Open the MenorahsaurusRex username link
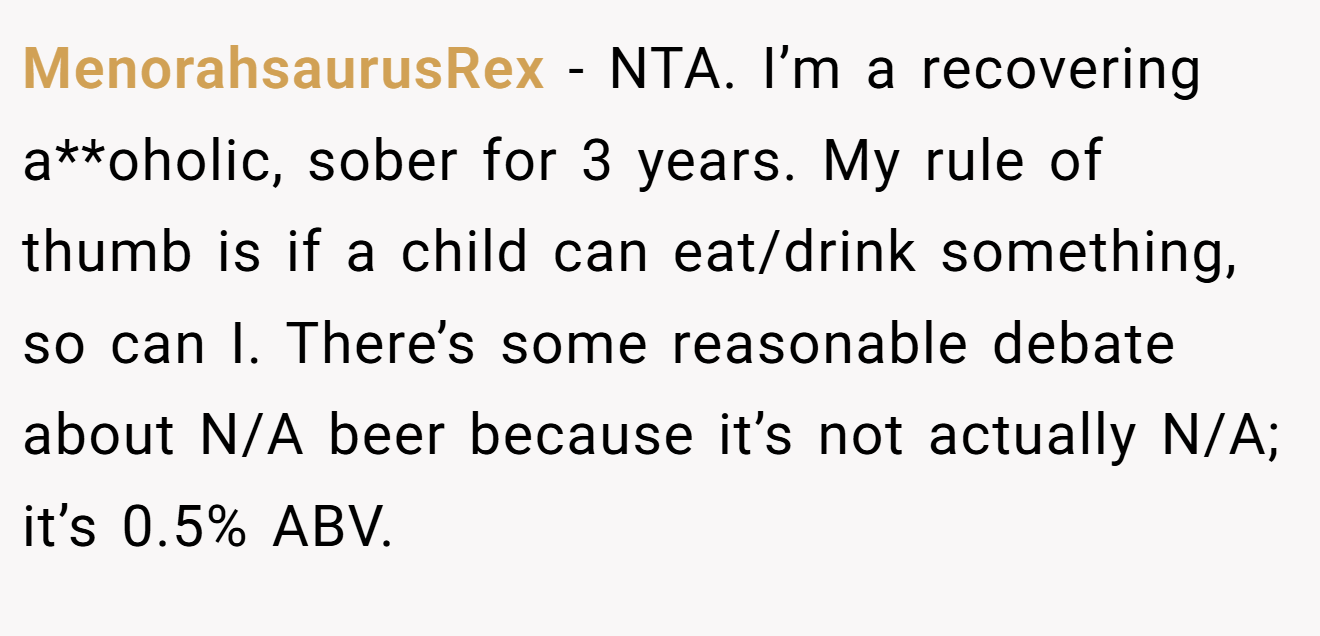 click(284, 70)
